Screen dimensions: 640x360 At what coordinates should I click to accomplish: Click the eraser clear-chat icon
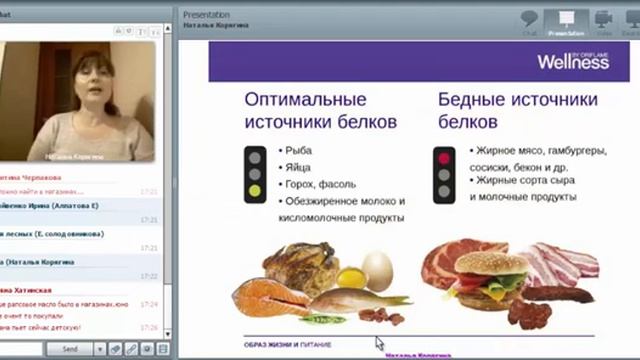tap(116, 349)
